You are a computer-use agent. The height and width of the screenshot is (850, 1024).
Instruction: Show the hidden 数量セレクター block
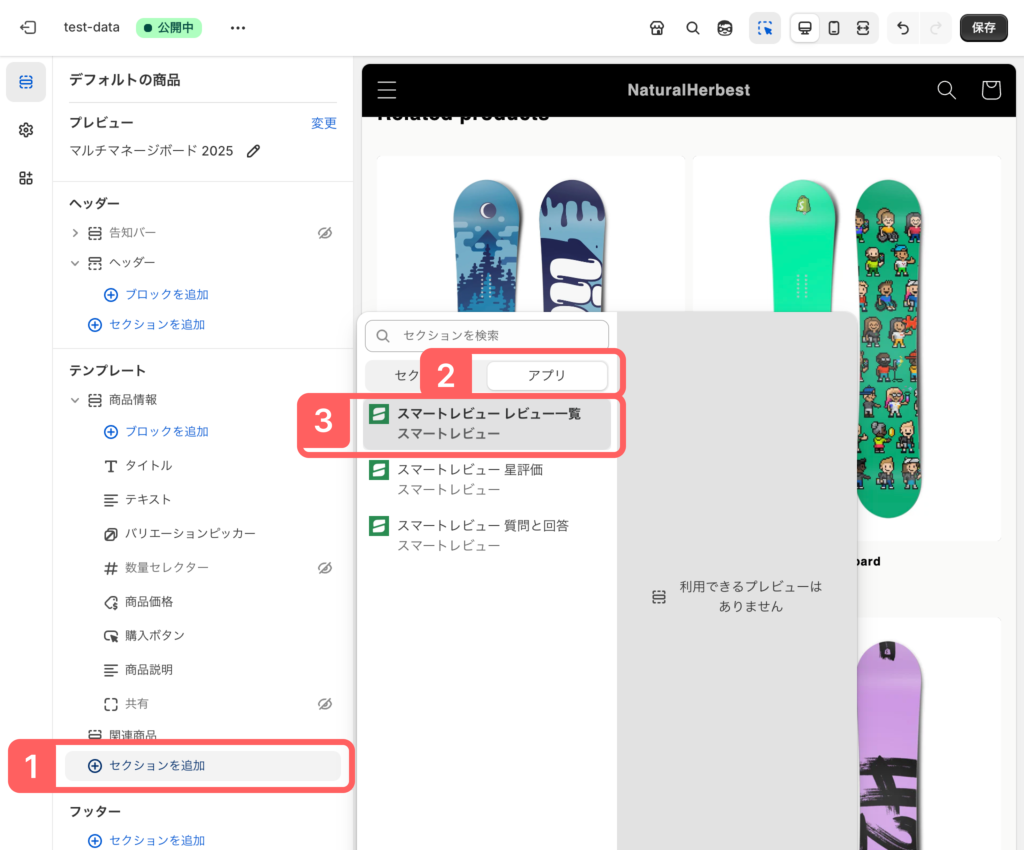[x=324, y=568]
